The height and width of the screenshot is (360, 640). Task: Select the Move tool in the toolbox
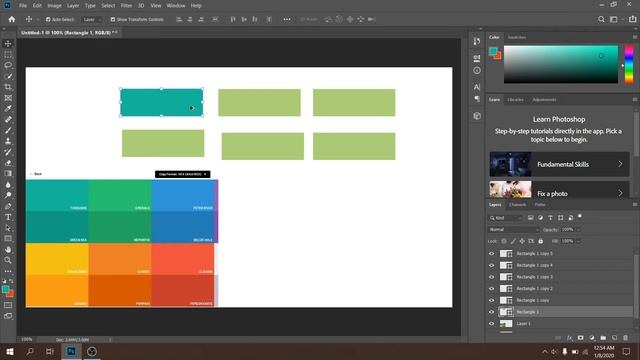(x=8, y=44)
